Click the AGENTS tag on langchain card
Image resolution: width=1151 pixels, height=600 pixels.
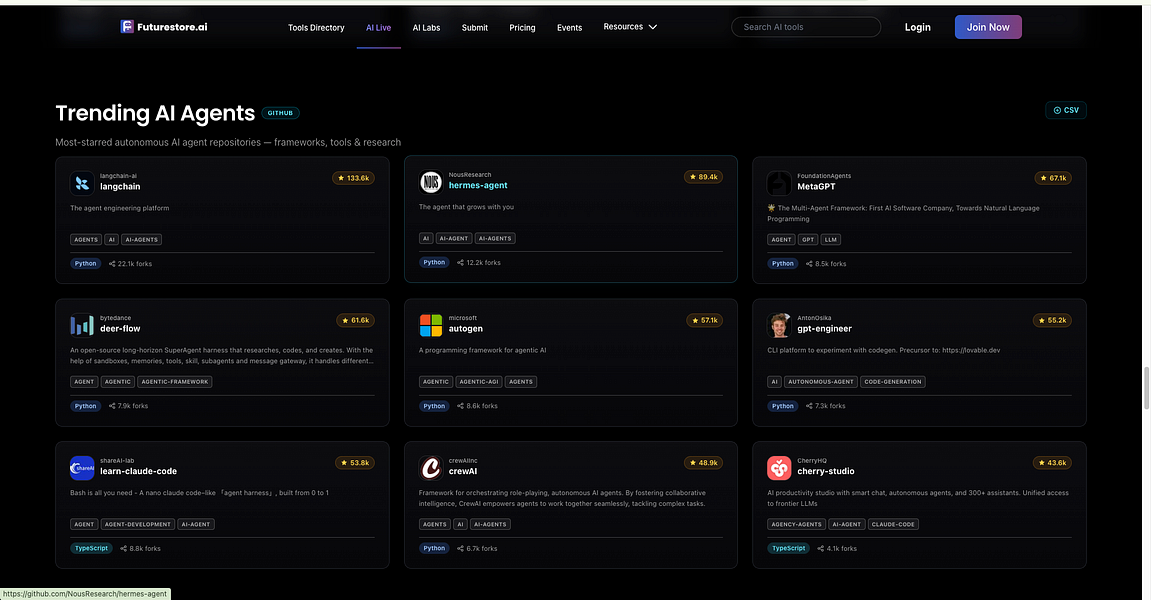[86, 239]
